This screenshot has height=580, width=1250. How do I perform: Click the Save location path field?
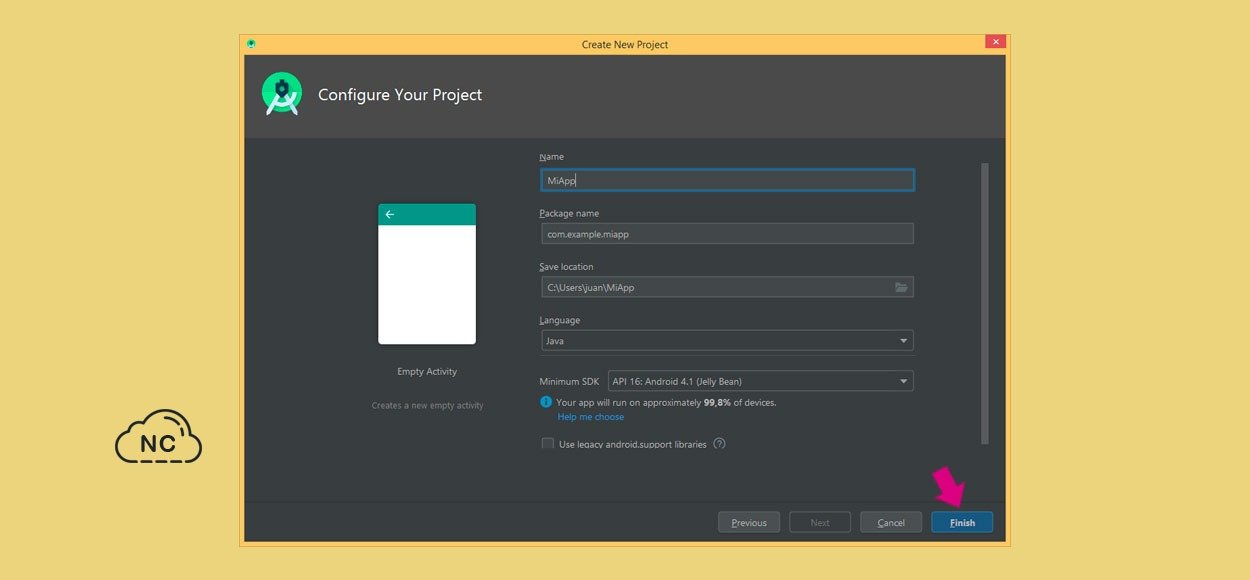pos(715,288)
